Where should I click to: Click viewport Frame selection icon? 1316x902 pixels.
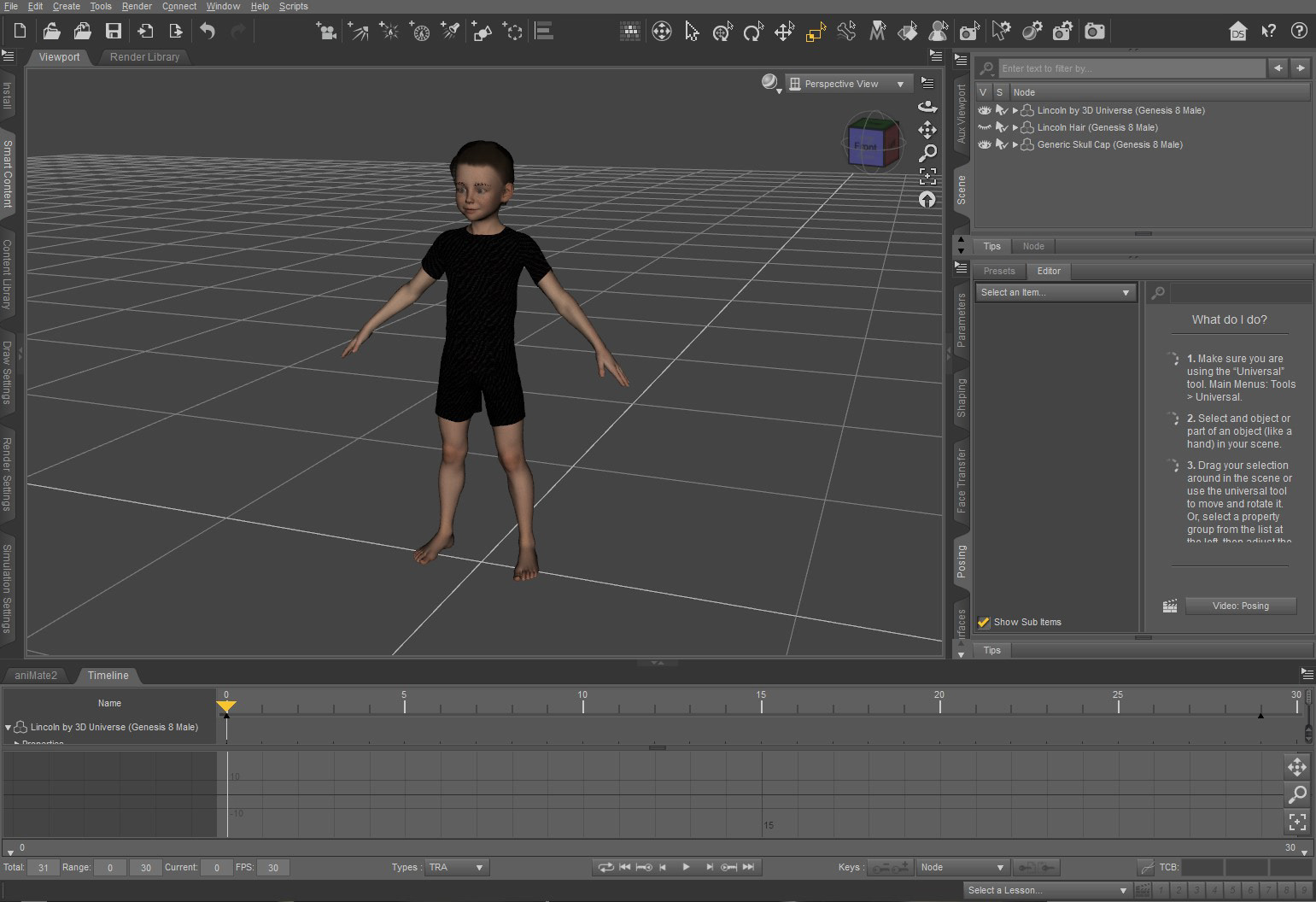tap(927, 176)
